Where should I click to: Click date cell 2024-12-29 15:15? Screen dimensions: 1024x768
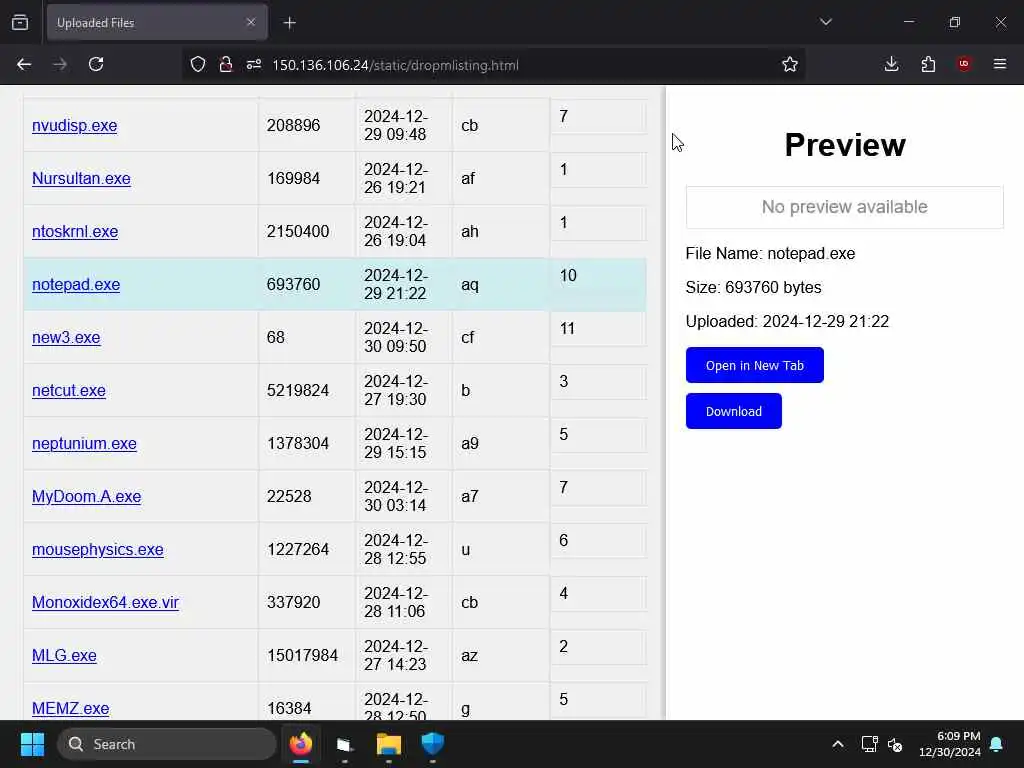click(404, 443)
